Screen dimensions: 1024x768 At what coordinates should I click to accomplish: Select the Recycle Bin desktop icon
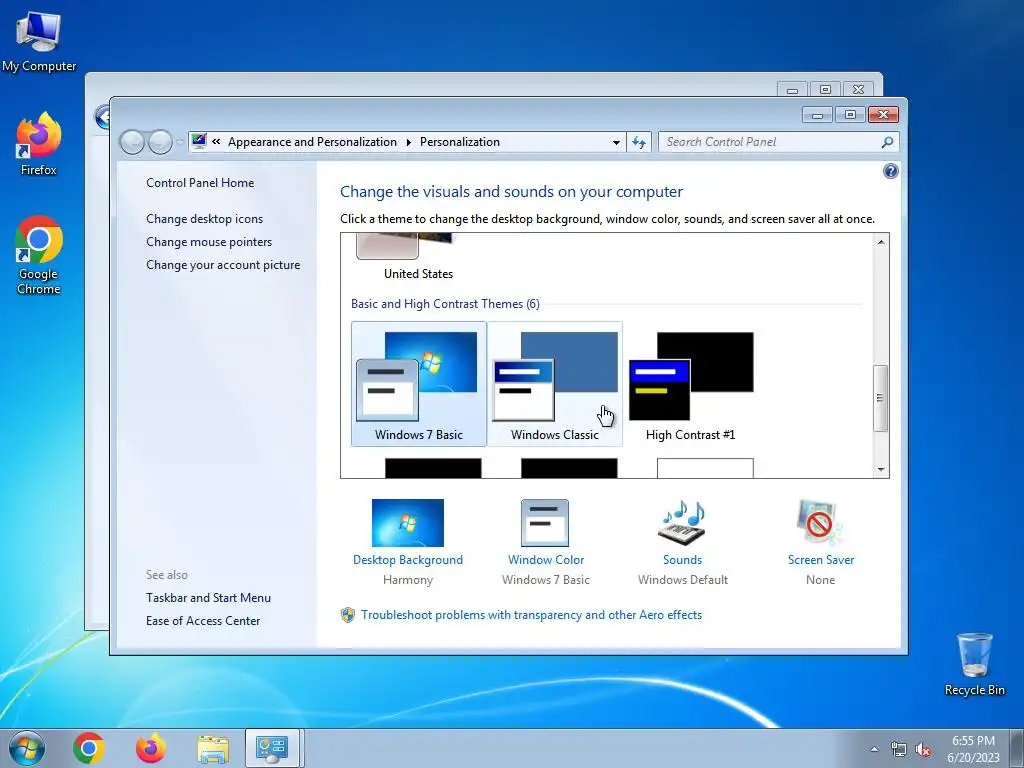click(x=974, y=664)
